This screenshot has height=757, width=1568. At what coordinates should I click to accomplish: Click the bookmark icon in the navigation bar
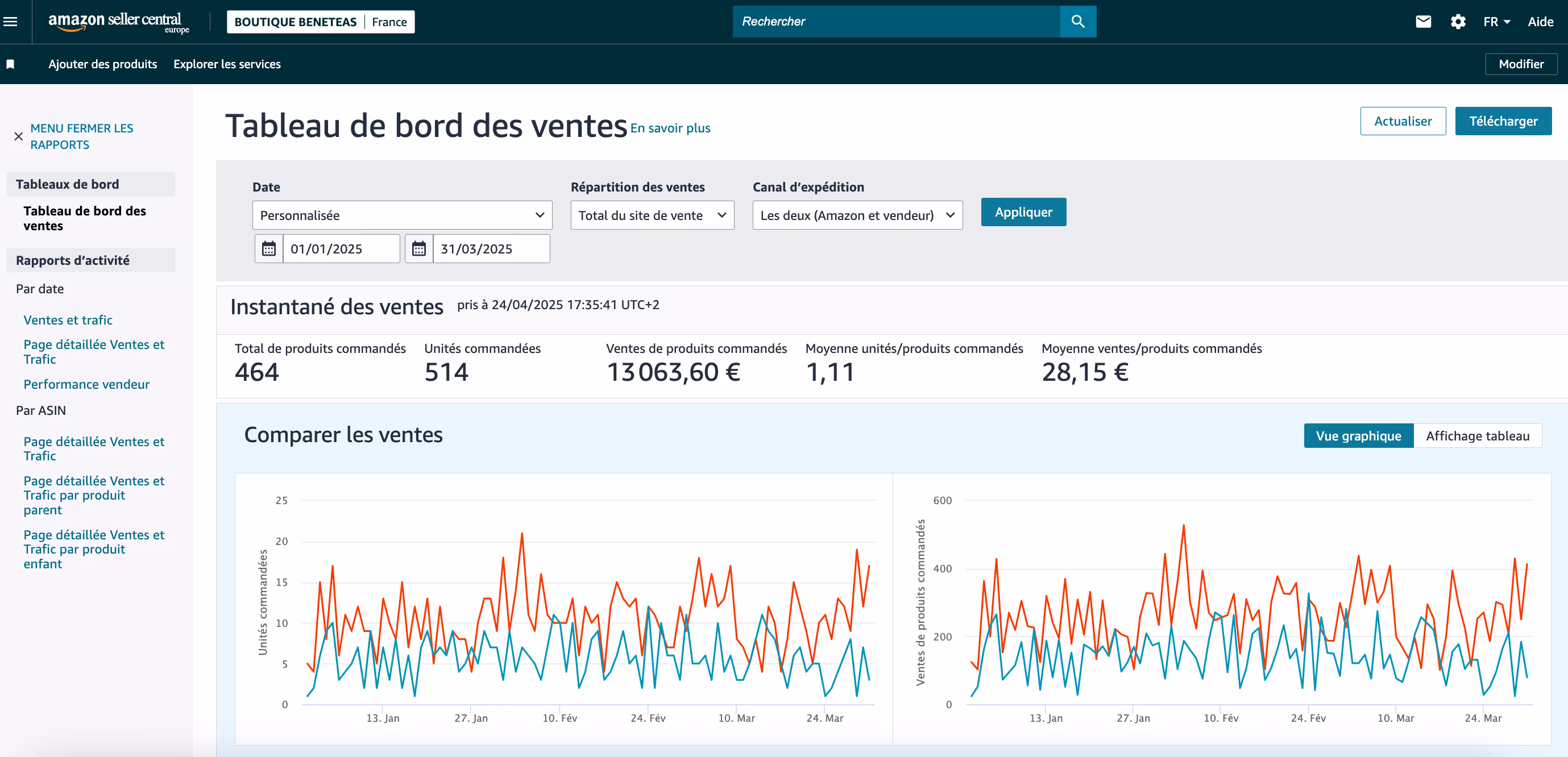(x=10, y=64)
